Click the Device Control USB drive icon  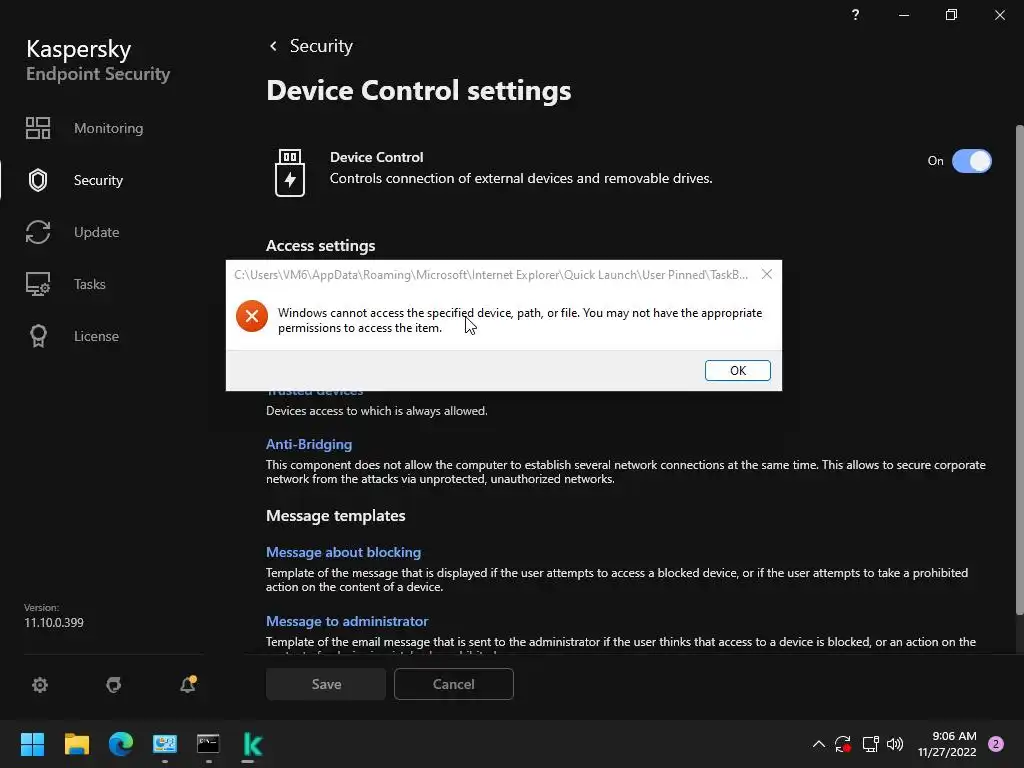point(290,172)
